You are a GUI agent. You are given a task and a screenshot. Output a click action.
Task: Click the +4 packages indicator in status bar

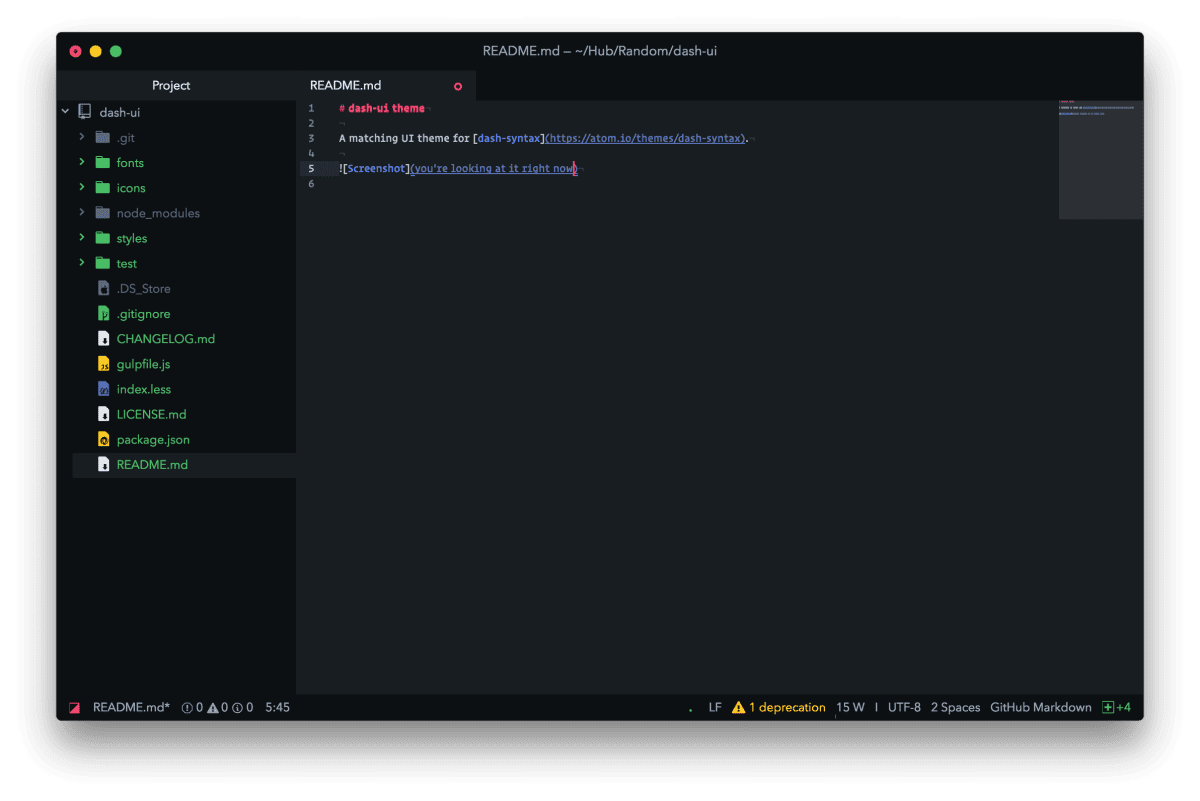[1117, 707]
